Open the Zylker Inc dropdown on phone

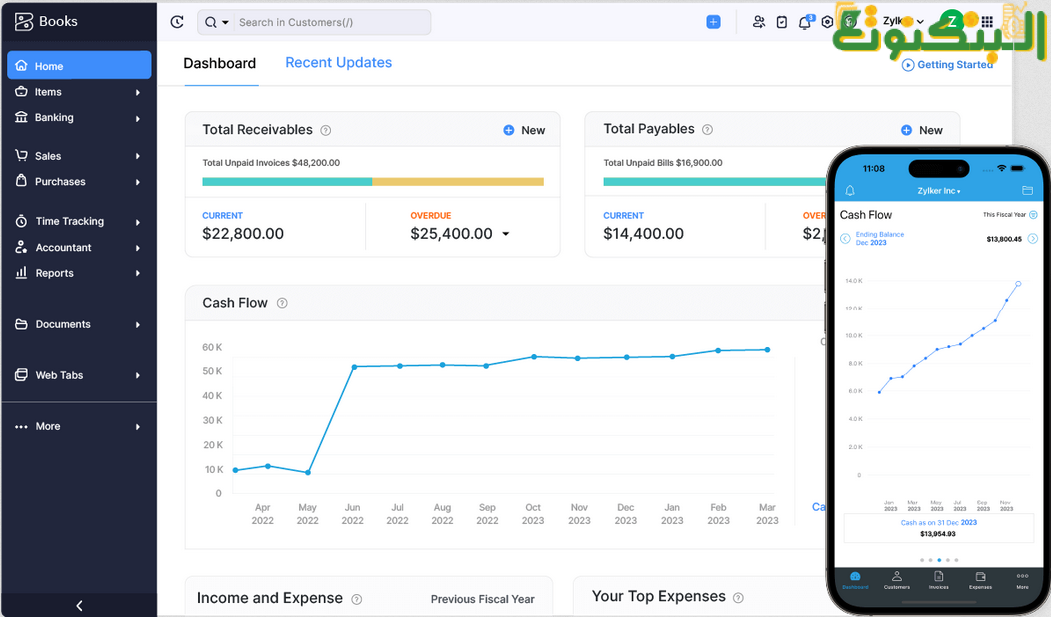click(x=938, y=191)
